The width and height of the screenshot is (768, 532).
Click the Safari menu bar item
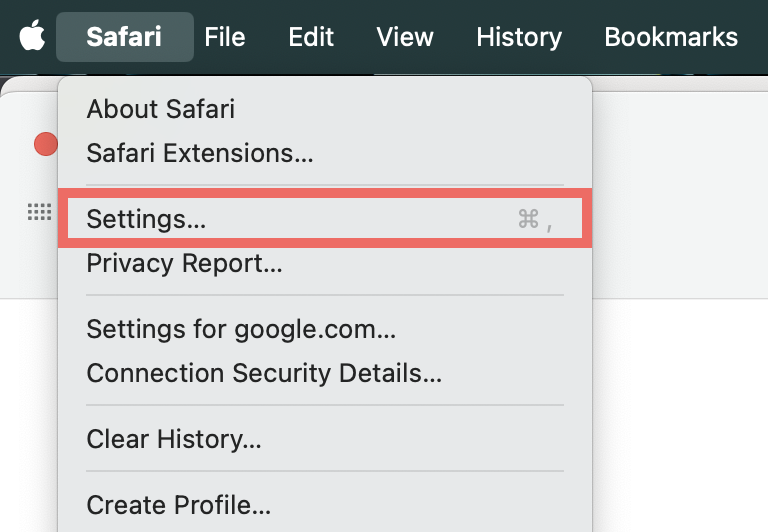124,38
